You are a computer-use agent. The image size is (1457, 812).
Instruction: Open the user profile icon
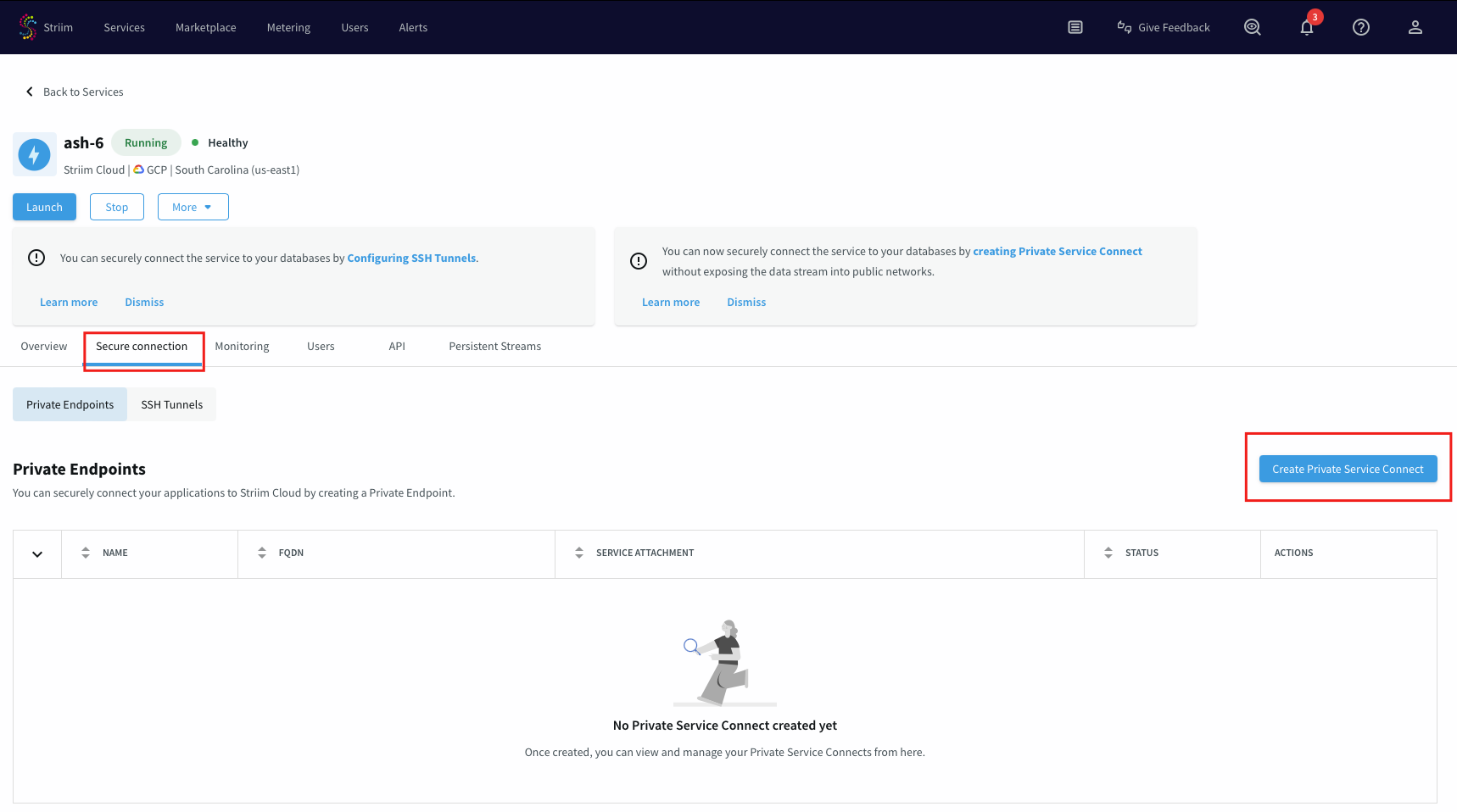click(x=1415, y=27)
